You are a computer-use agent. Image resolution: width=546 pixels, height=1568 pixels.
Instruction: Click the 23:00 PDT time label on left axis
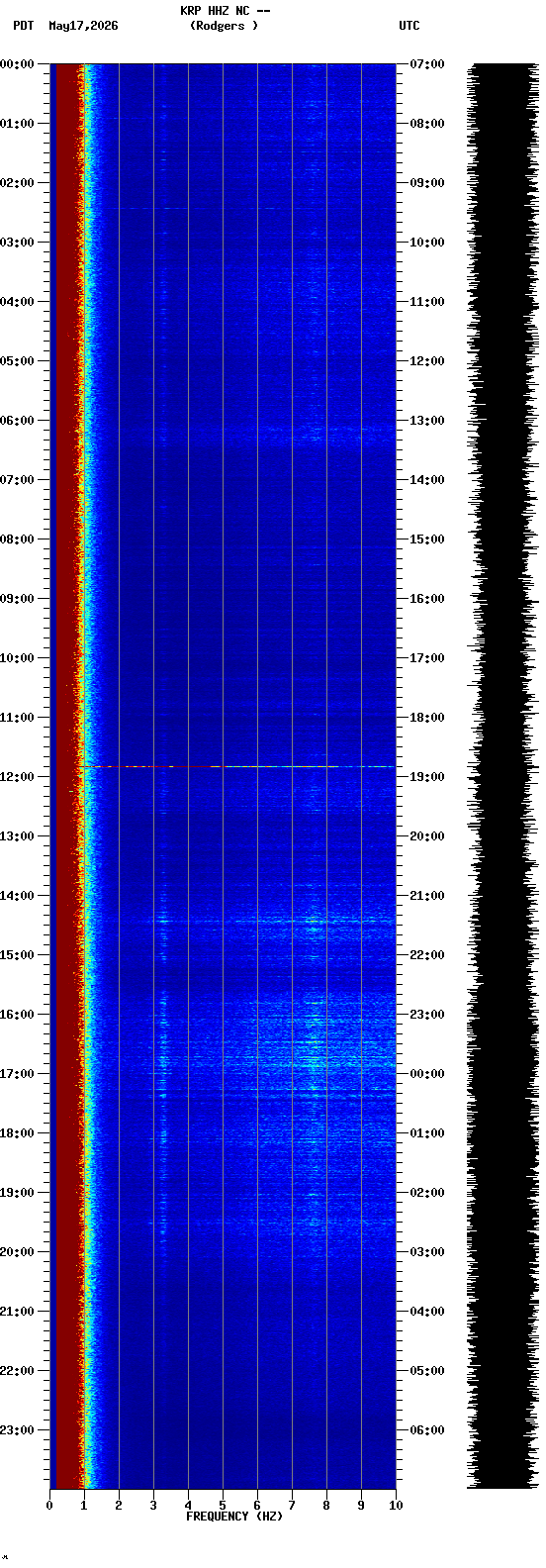click(17, 1430)
